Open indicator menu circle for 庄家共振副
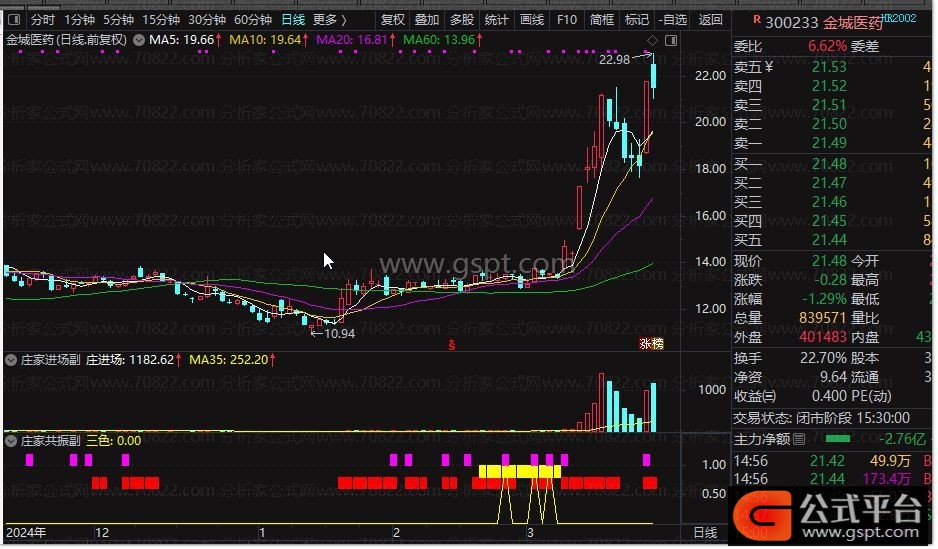The height and width of the screenshot is (549, 938). (11, 441)
